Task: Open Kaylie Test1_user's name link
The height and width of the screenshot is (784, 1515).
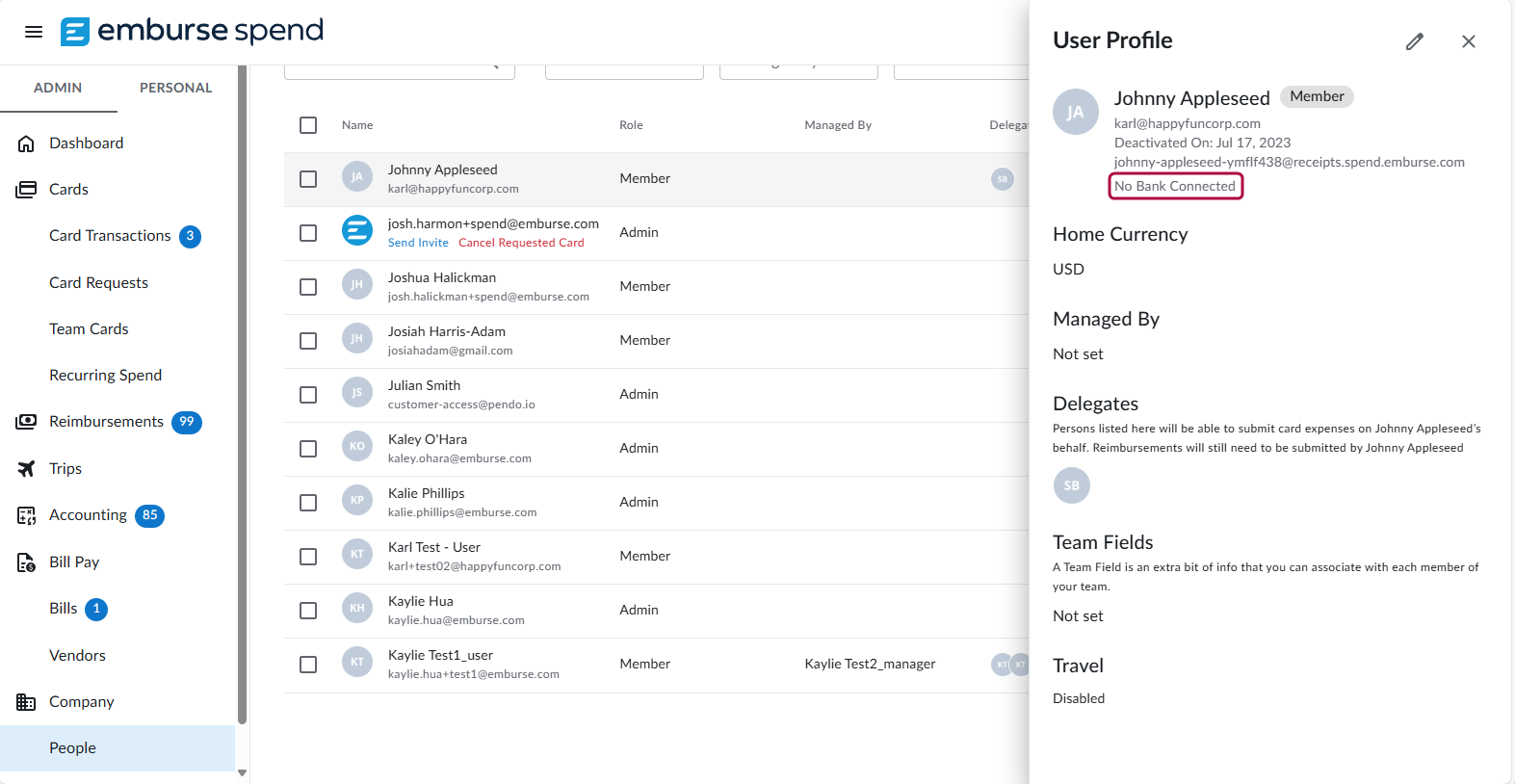Action: (x=440, y=655)
